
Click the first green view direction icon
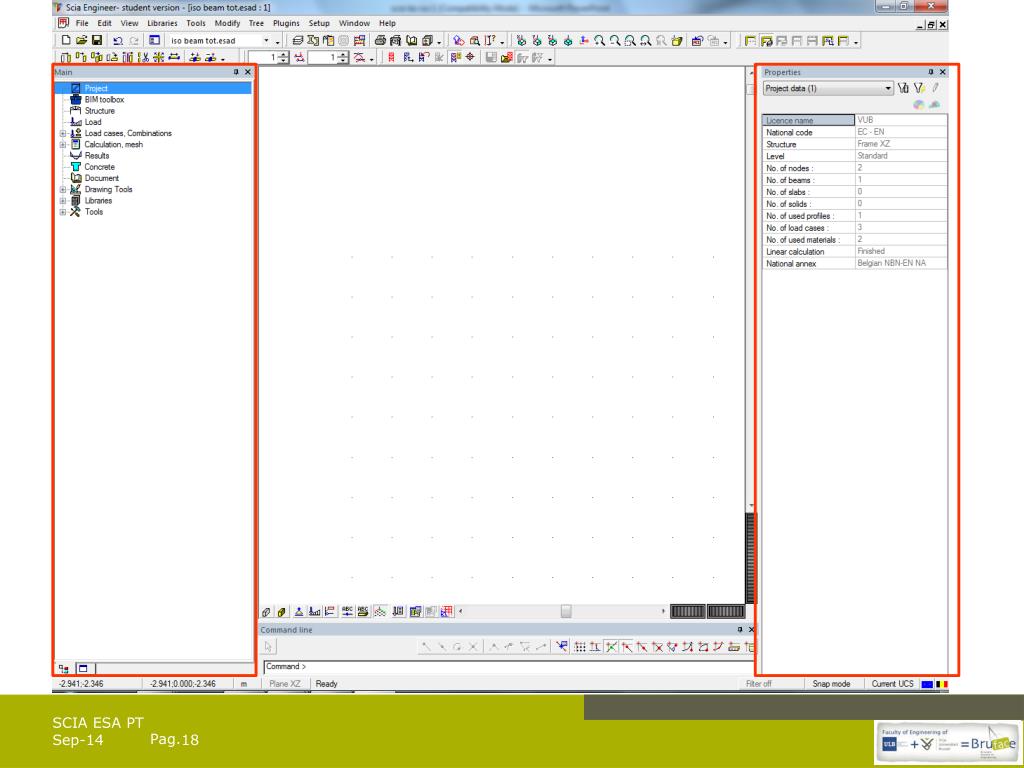click(x=521, y=40)
